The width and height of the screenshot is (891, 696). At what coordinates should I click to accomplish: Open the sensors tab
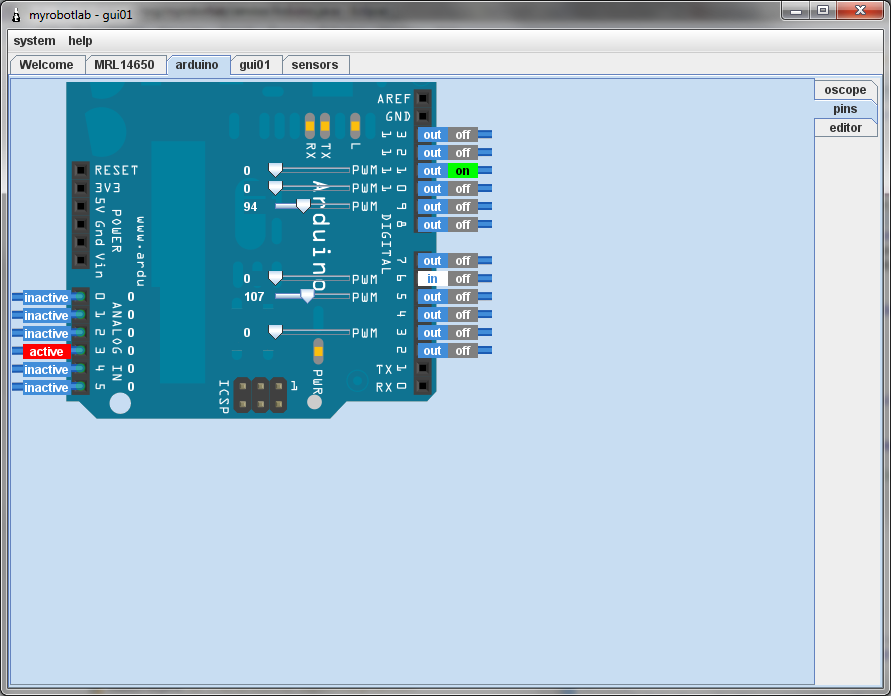point(315,65)
